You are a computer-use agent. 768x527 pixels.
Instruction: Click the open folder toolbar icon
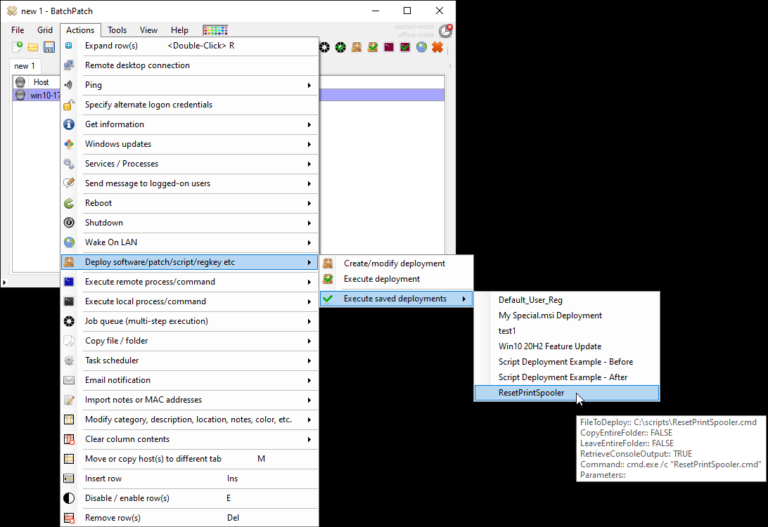coord(33,47)
